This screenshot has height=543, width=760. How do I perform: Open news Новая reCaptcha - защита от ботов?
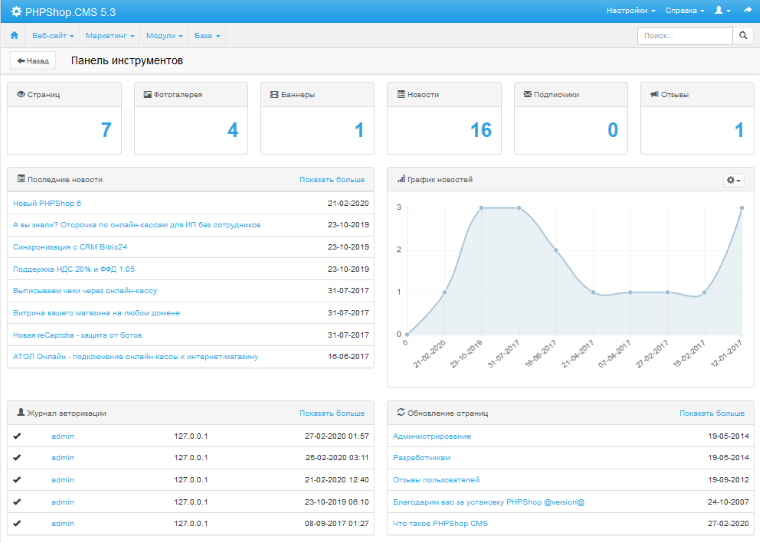point(77,335)
